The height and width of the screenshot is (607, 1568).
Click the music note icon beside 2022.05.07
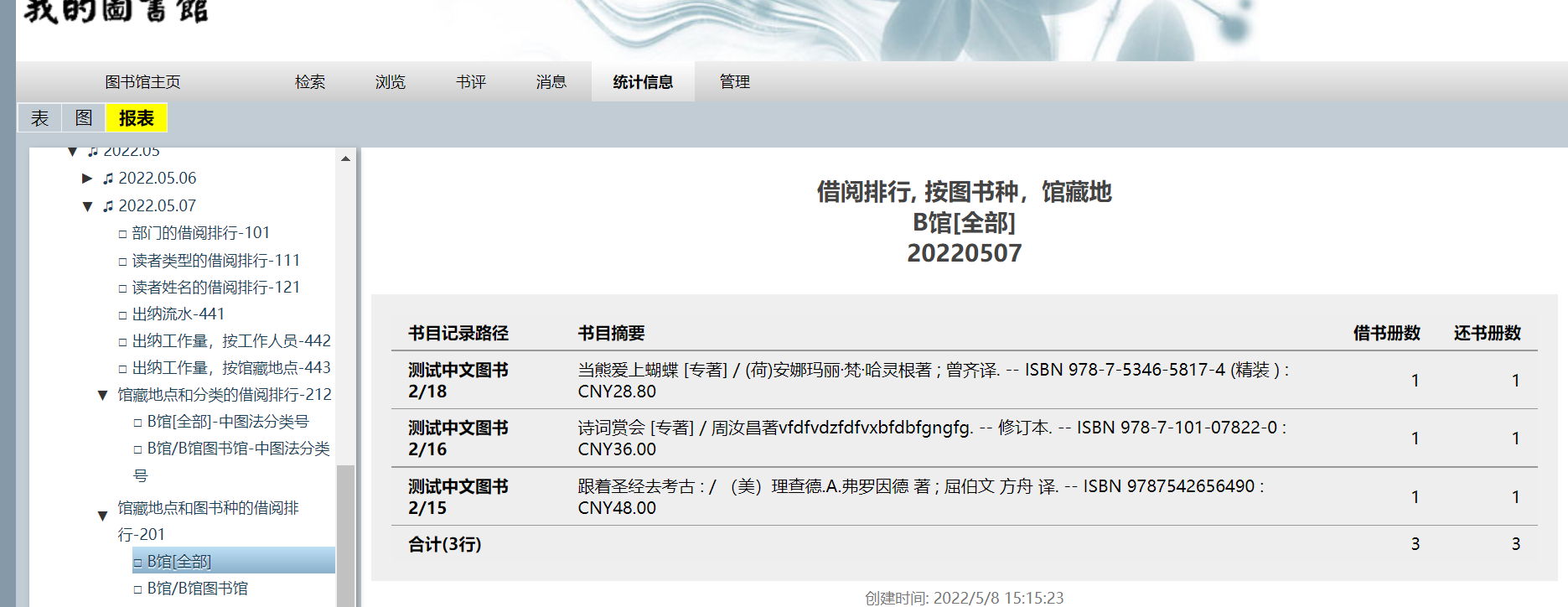(108, 206)
